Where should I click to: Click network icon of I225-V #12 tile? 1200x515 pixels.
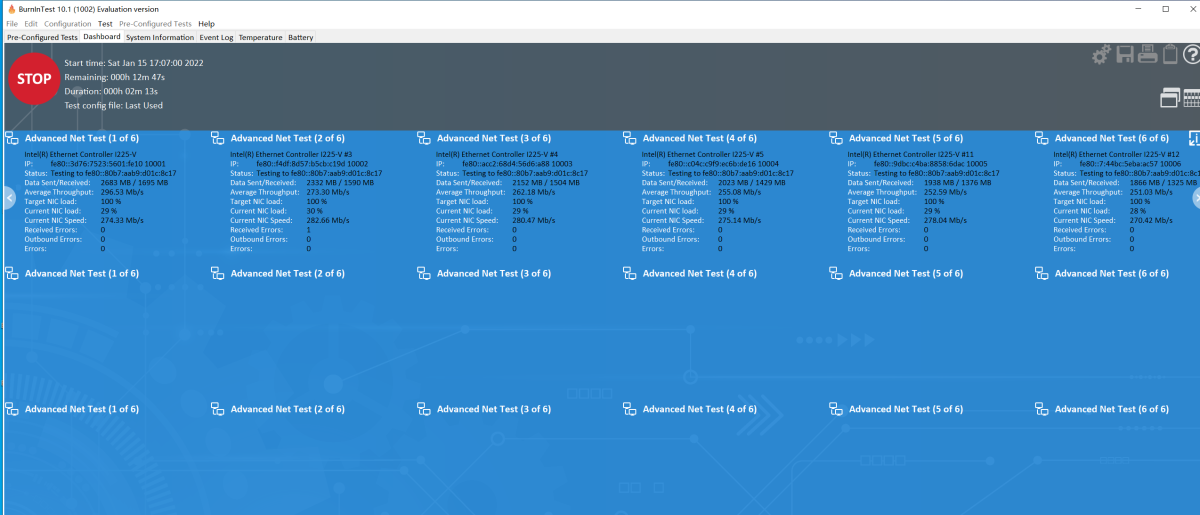[x=1042, y=138]
